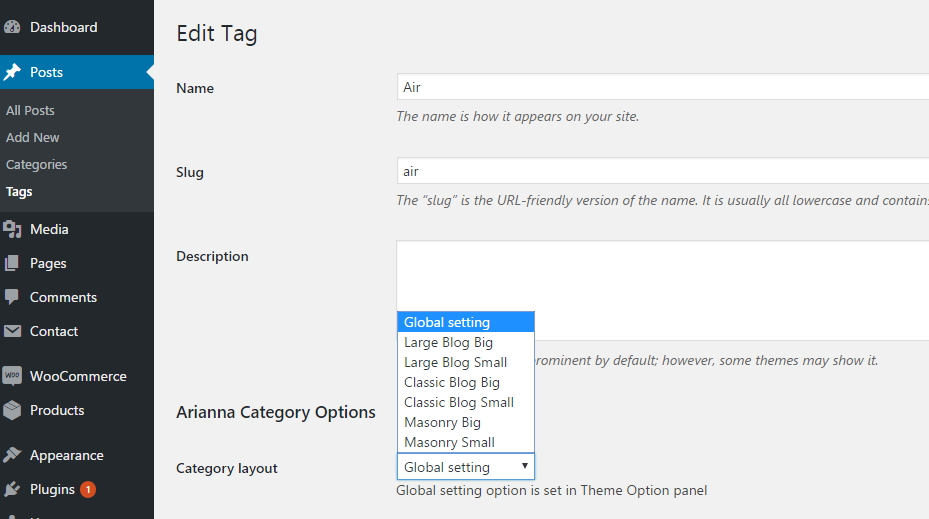Click the Contact envelope icon
929x519 pixels.
pos(12,332)
